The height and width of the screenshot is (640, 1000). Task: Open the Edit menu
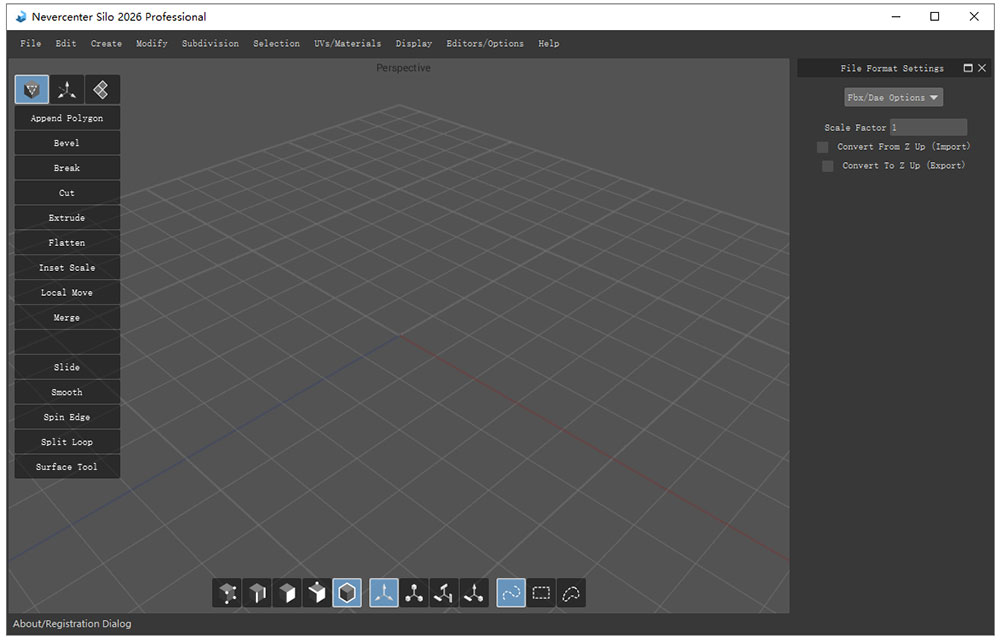tap(66, 44)
